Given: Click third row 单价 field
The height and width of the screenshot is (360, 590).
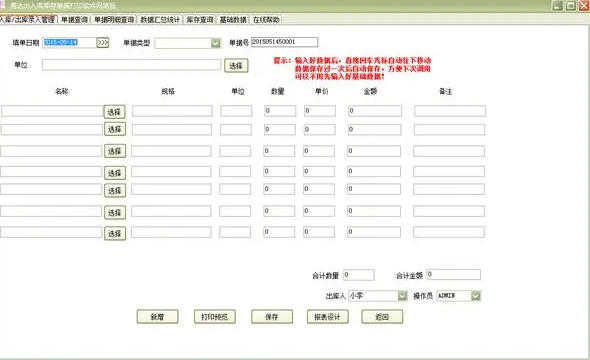Looking at the screenshot, I should pyautogui.click(x=319, y=151).
